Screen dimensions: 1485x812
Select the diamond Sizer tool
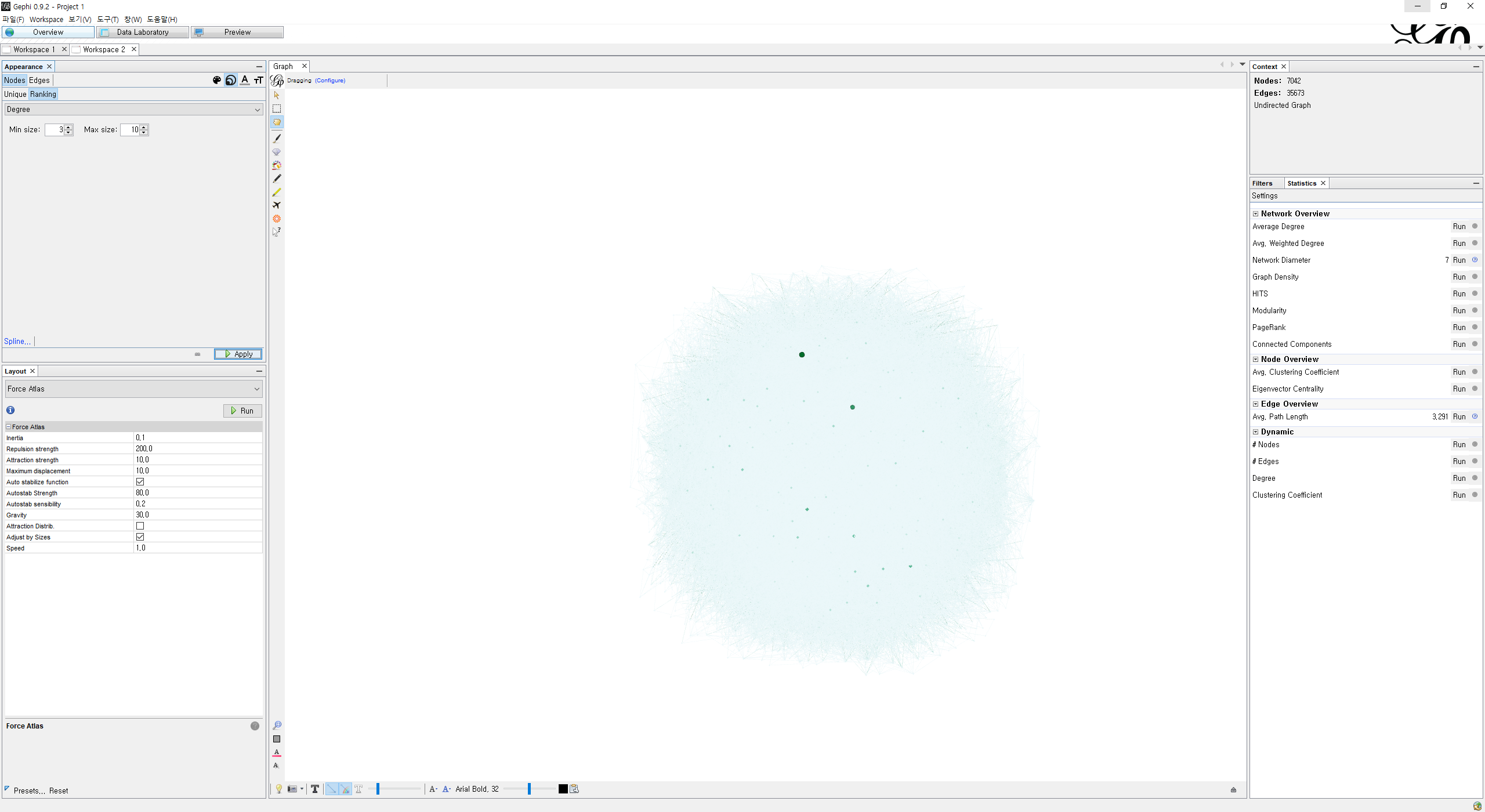[277, 152]
